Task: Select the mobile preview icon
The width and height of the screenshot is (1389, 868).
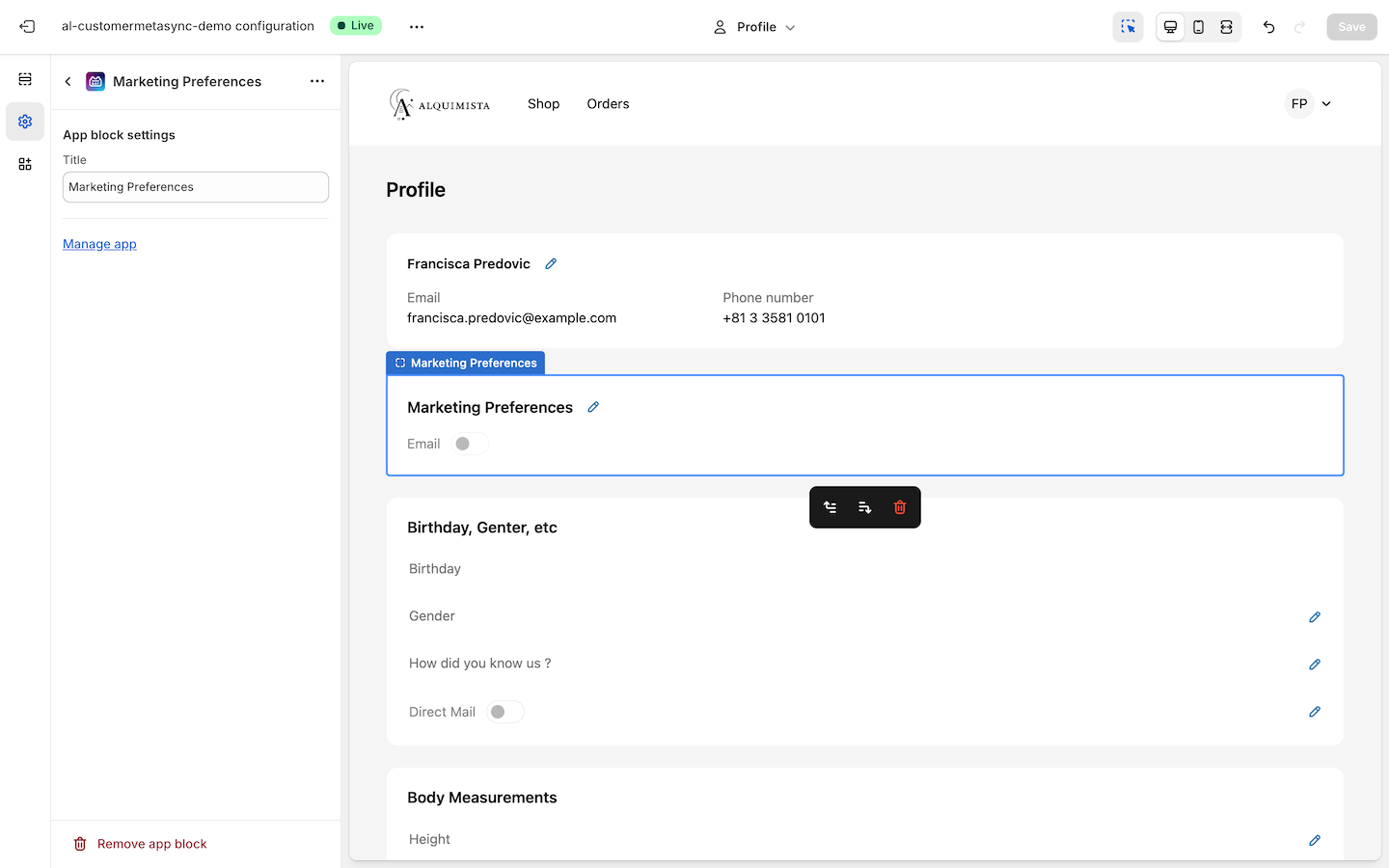Action: (x=1198, y=27)
